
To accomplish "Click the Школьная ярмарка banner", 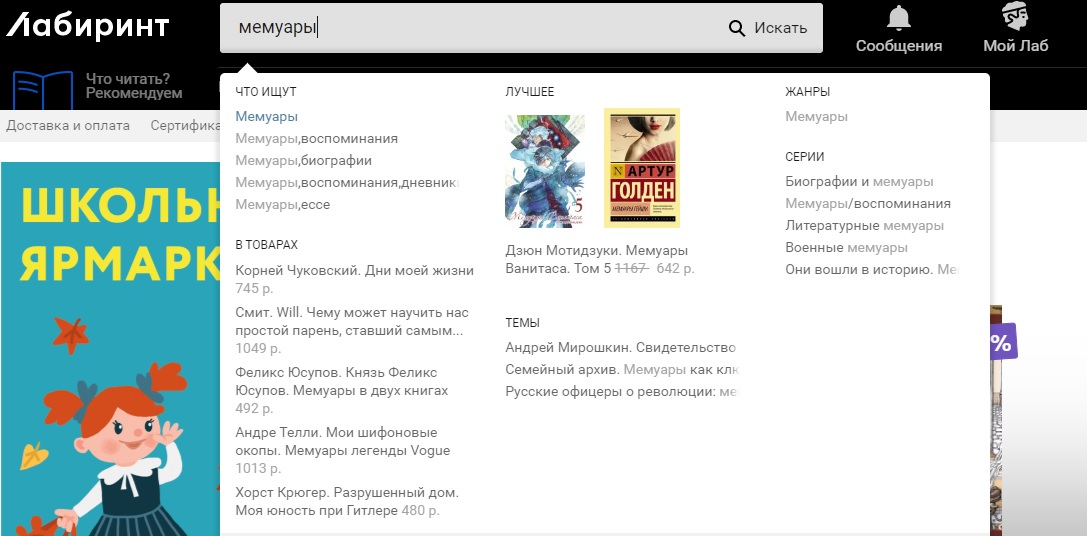I will (x=110, y=349).
